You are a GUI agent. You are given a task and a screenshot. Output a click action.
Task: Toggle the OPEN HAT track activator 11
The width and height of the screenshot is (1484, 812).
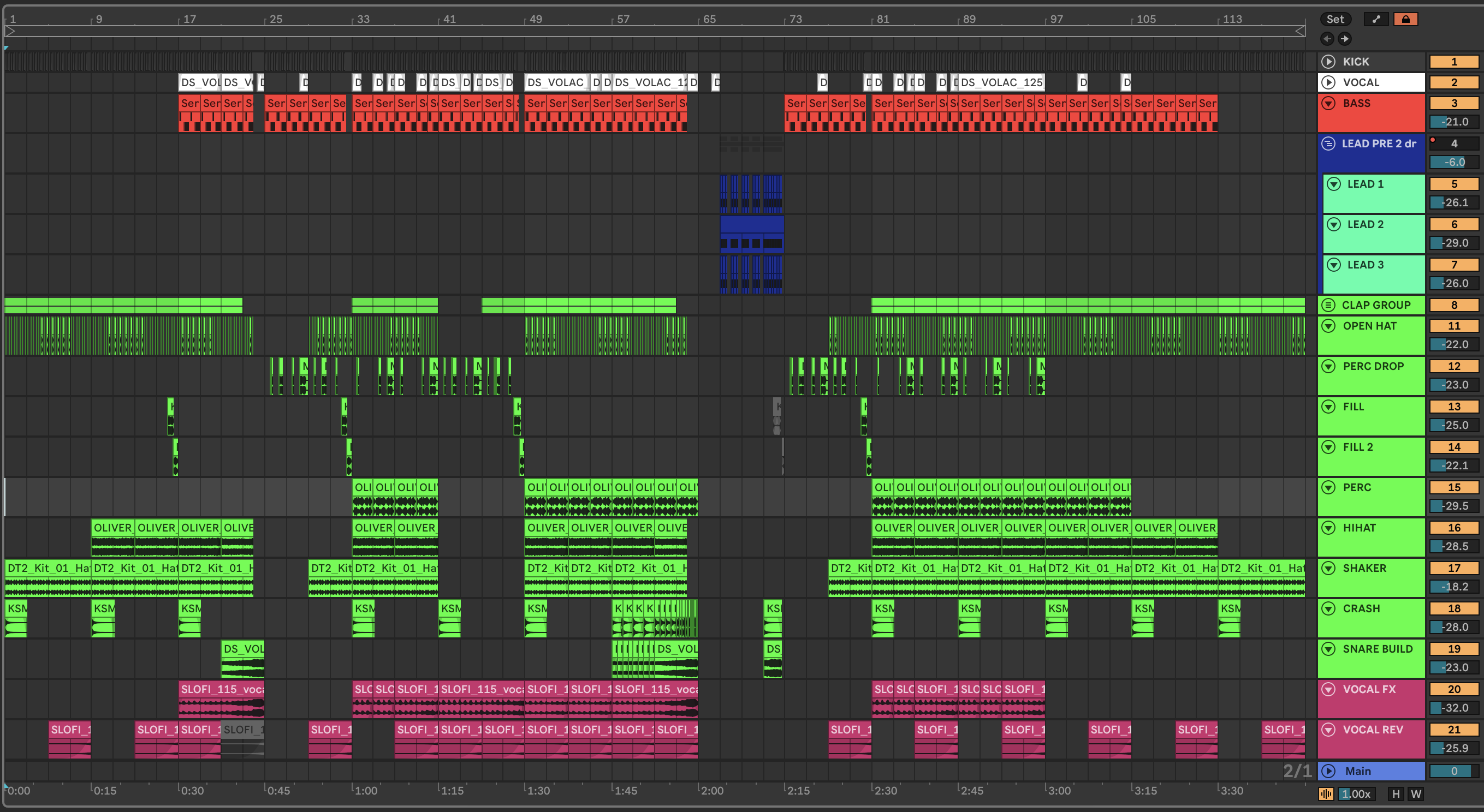coord(1453,326)
